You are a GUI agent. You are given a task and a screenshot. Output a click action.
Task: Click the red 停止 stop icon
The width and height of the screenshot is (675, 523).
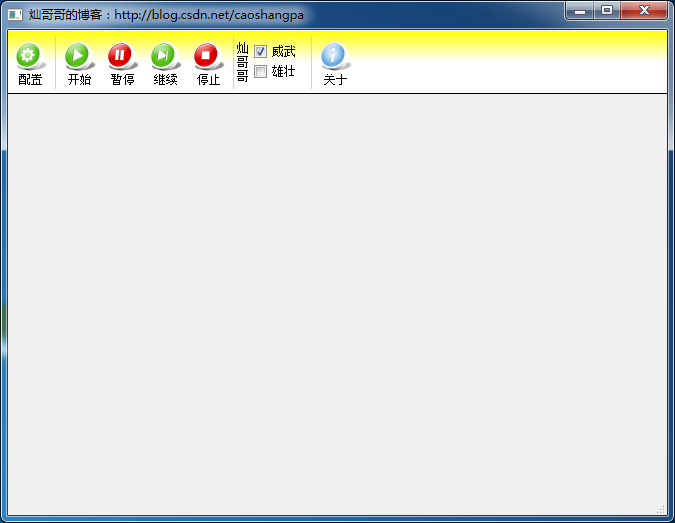click(207, 56)
